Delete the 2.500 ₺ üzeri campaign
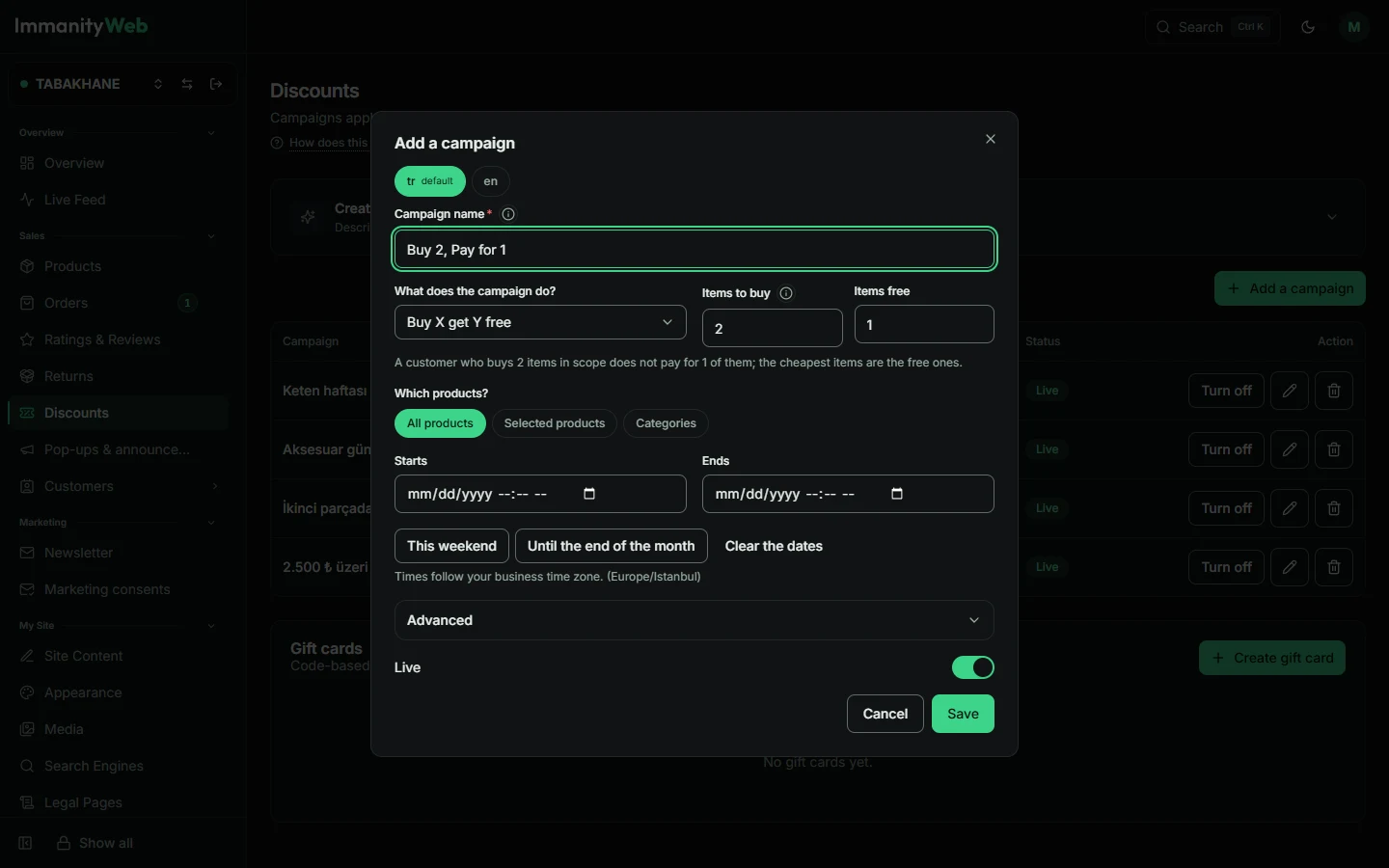Image resolution: width=1389 pixels, height=868 pixels. point(1334,567)
